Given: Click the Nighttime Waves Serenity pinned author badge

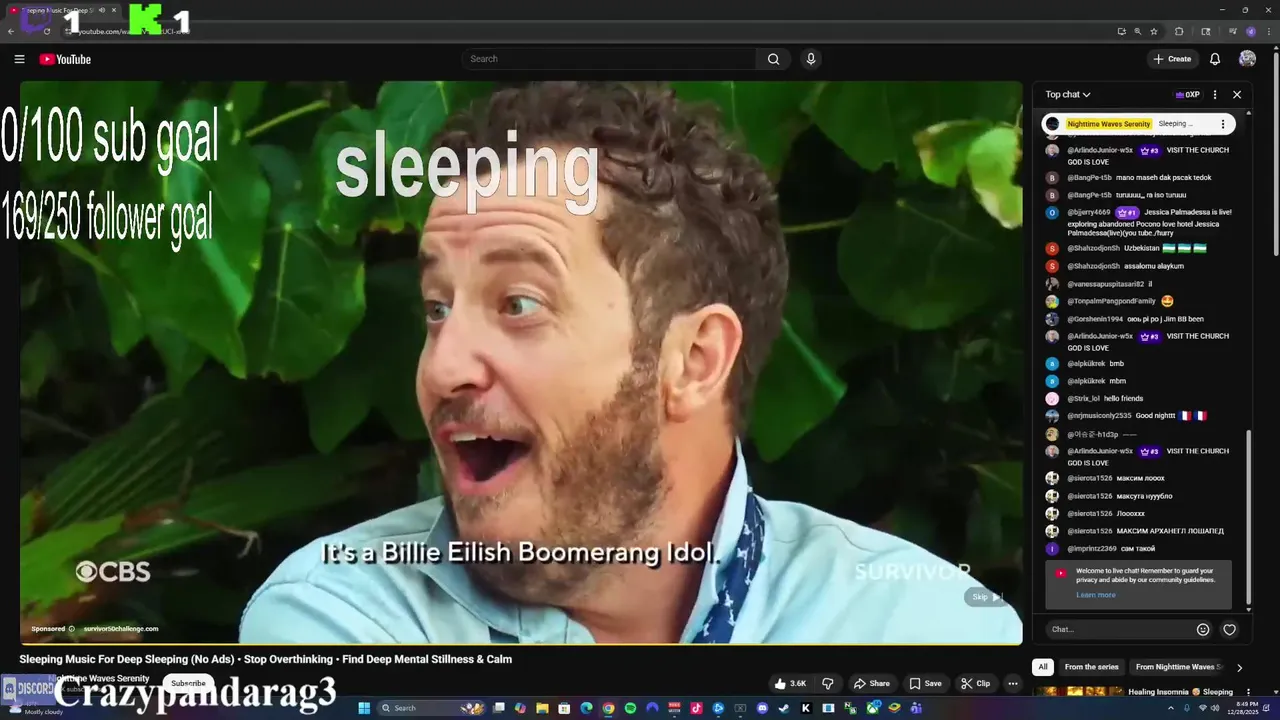Looking at the screenshot, I should [x=1108, y=124].
